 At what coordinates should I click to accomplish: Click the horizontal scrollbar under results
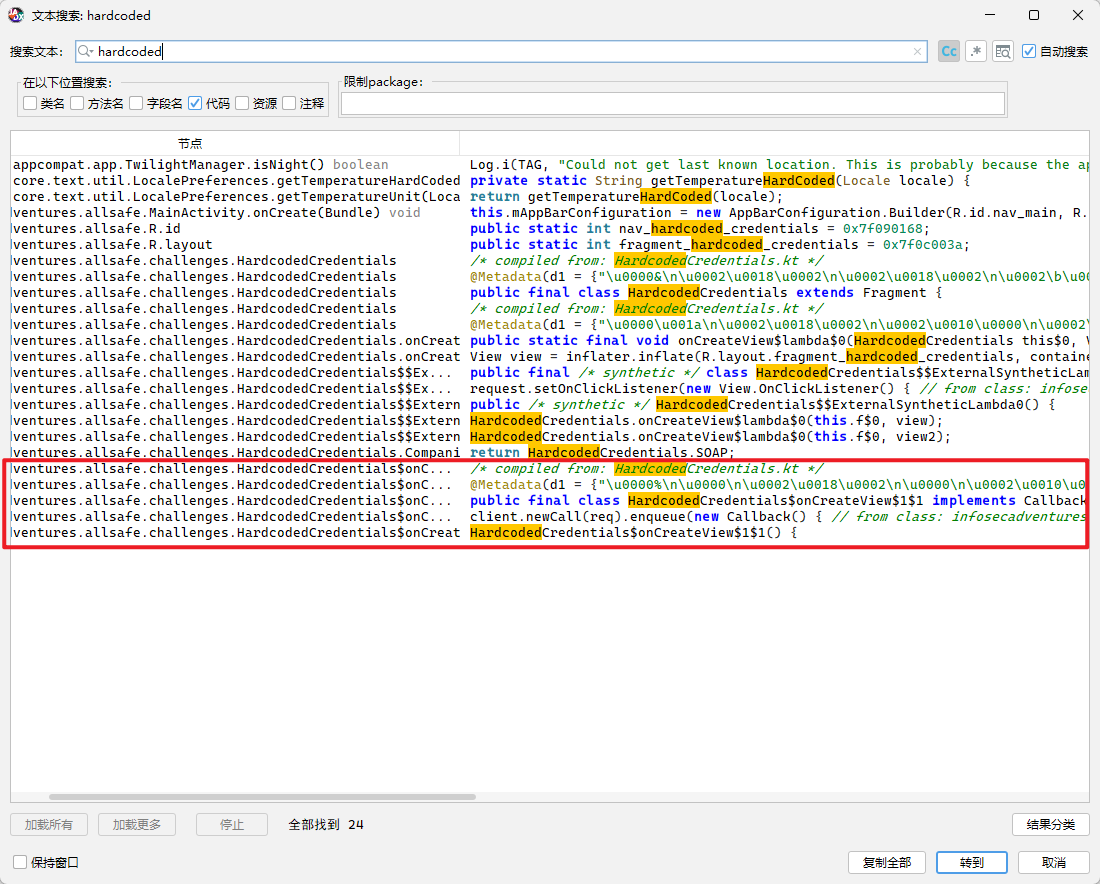point(262,796)
